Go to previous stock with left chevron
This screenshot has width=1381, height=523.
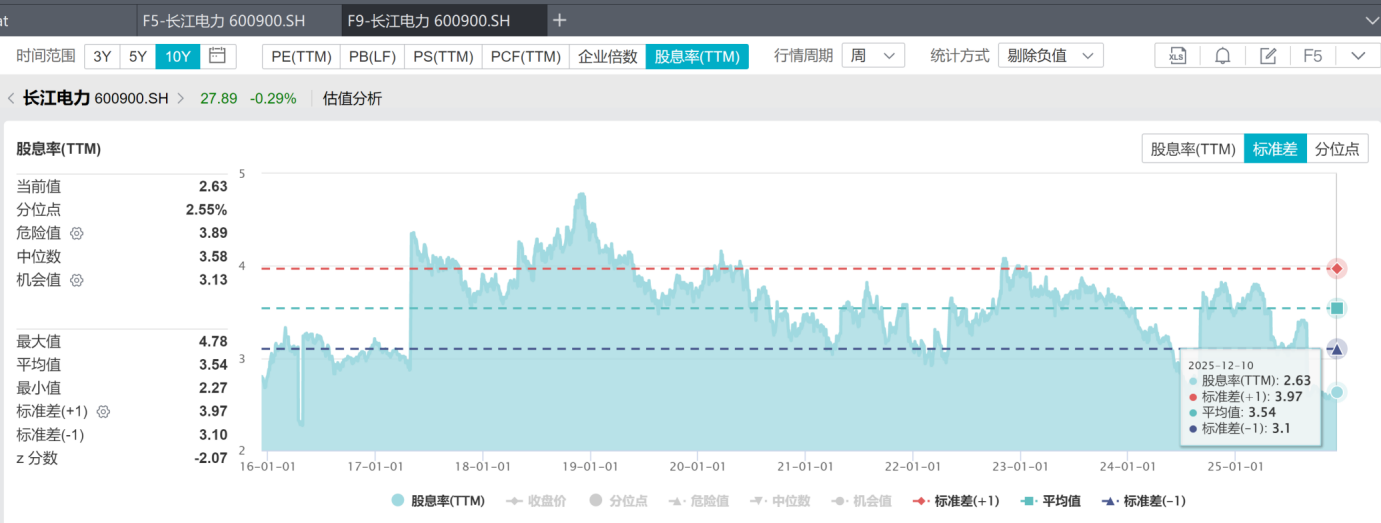coord(11,98)
